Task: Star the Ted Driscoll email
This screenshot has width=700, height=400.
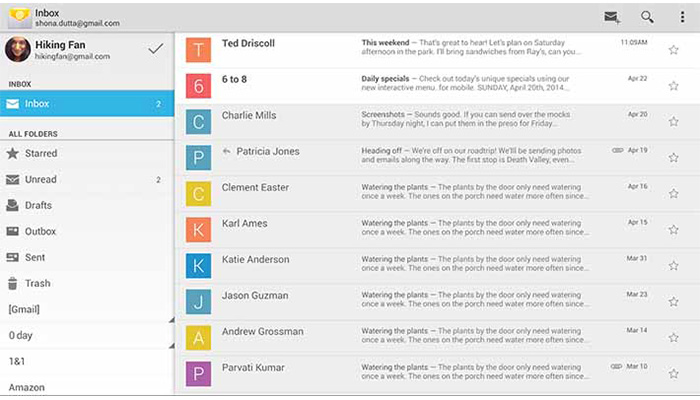Action: click(x=674, y=50)
